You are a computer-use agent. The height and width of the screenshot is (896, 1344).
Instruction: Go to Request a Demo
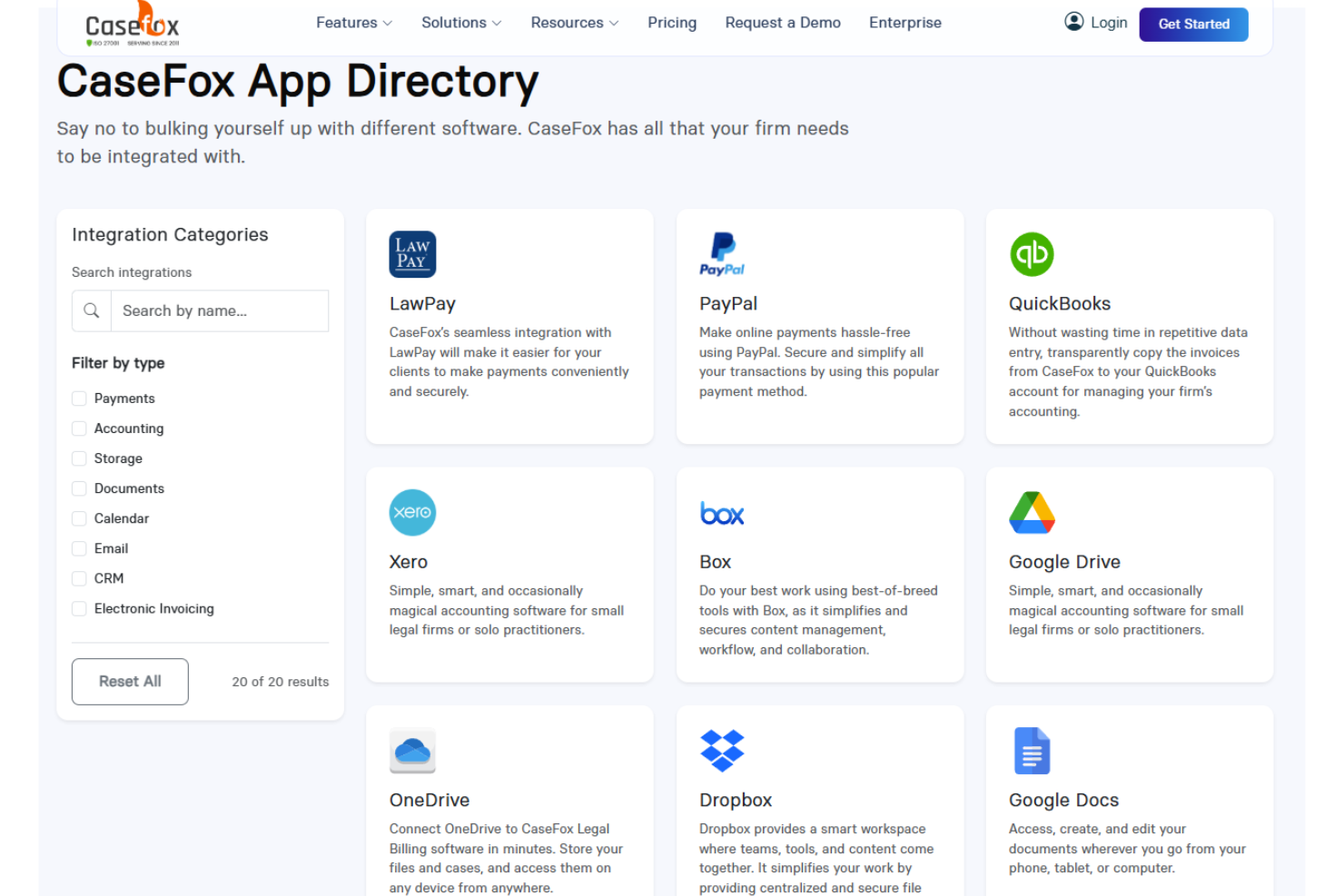tap(783, 23)
